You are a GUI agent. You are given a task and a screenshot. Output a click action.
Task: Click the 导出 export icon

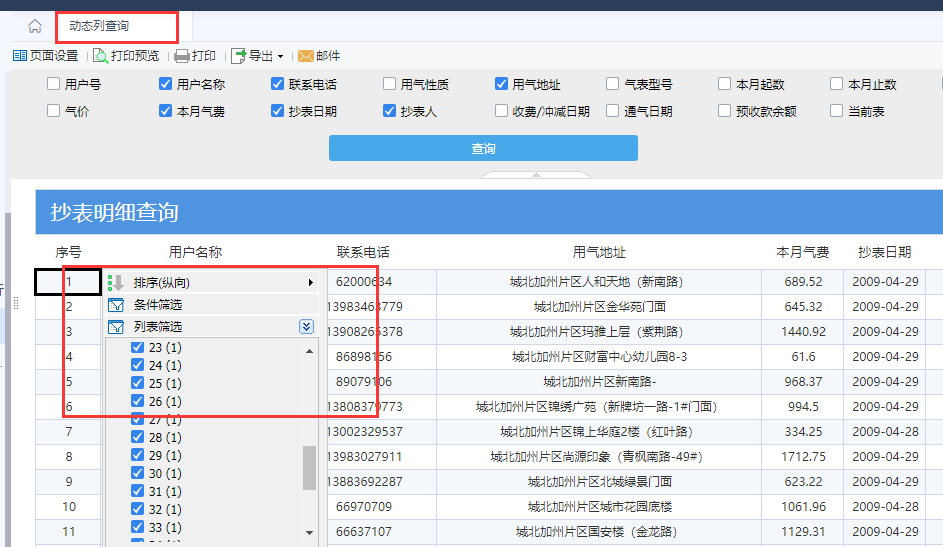[239, 56]
